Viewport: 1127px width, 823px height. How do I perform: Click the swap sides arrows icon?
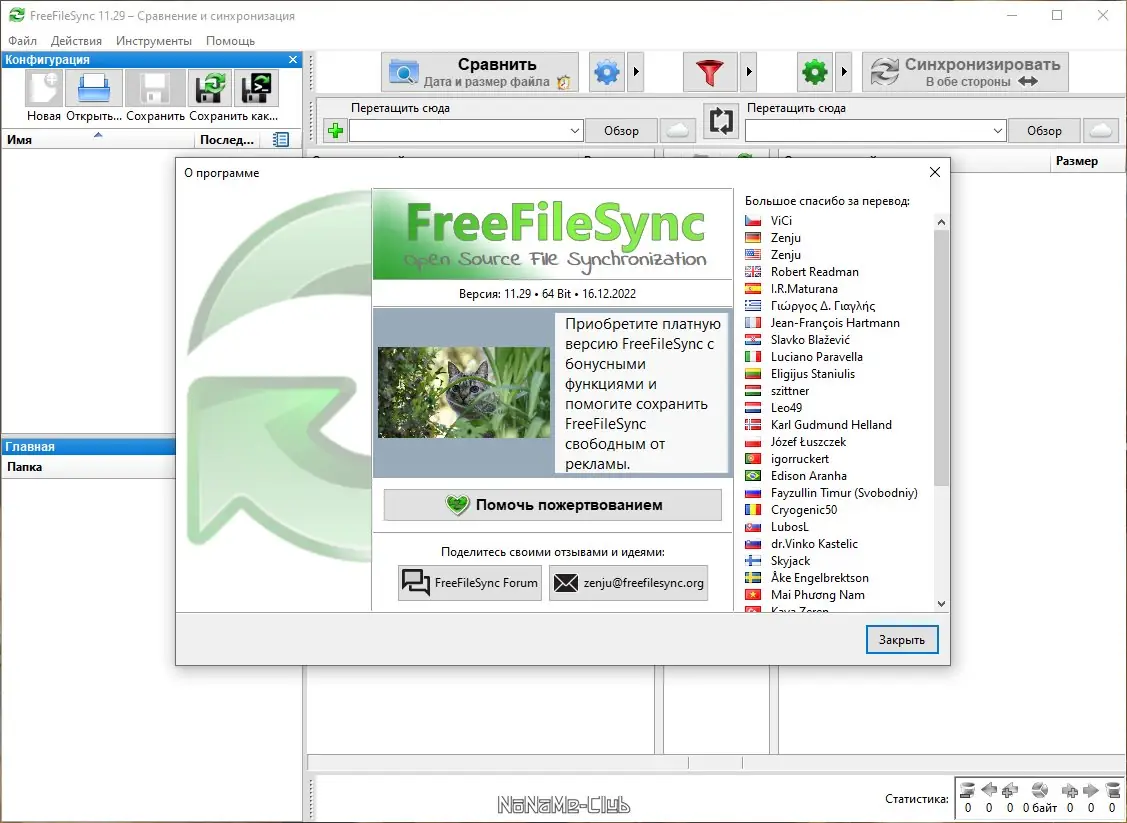pyautogui.click(x=721, y=121)
